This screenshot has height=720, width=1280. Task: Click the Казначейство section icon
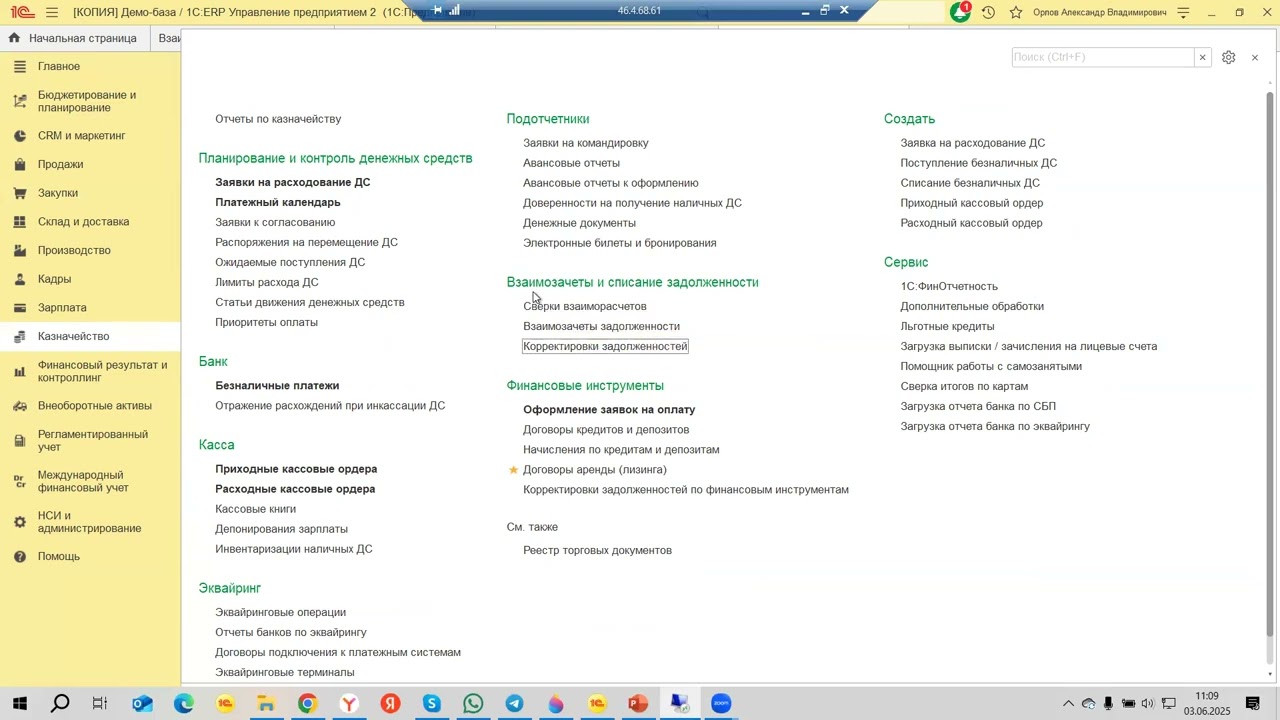click(x=20, y=337)
